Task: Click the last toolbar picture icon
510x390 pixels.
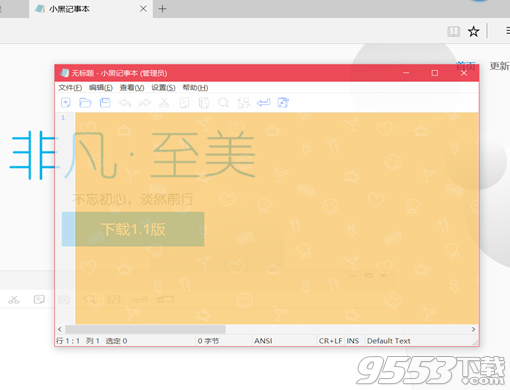Action: 283,103
